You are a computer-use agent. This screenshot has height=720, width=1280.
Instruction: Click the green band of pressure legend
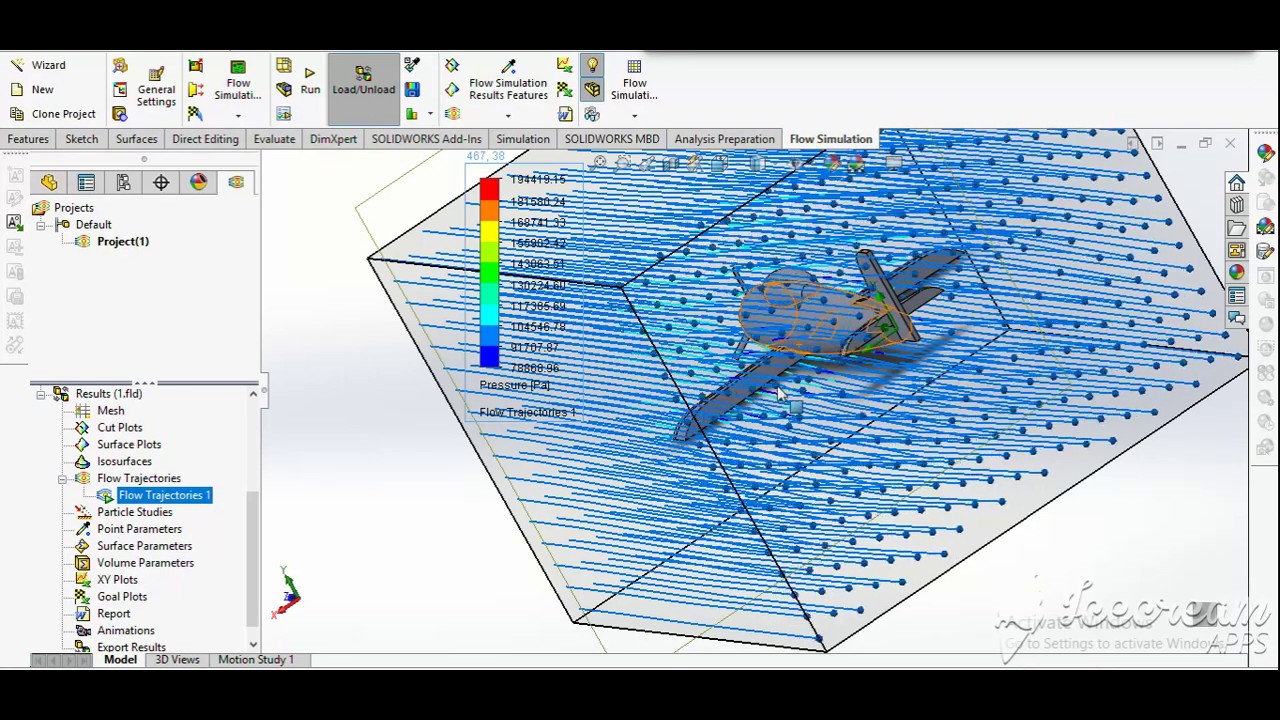pyautogui.click(x=489, y=271)
